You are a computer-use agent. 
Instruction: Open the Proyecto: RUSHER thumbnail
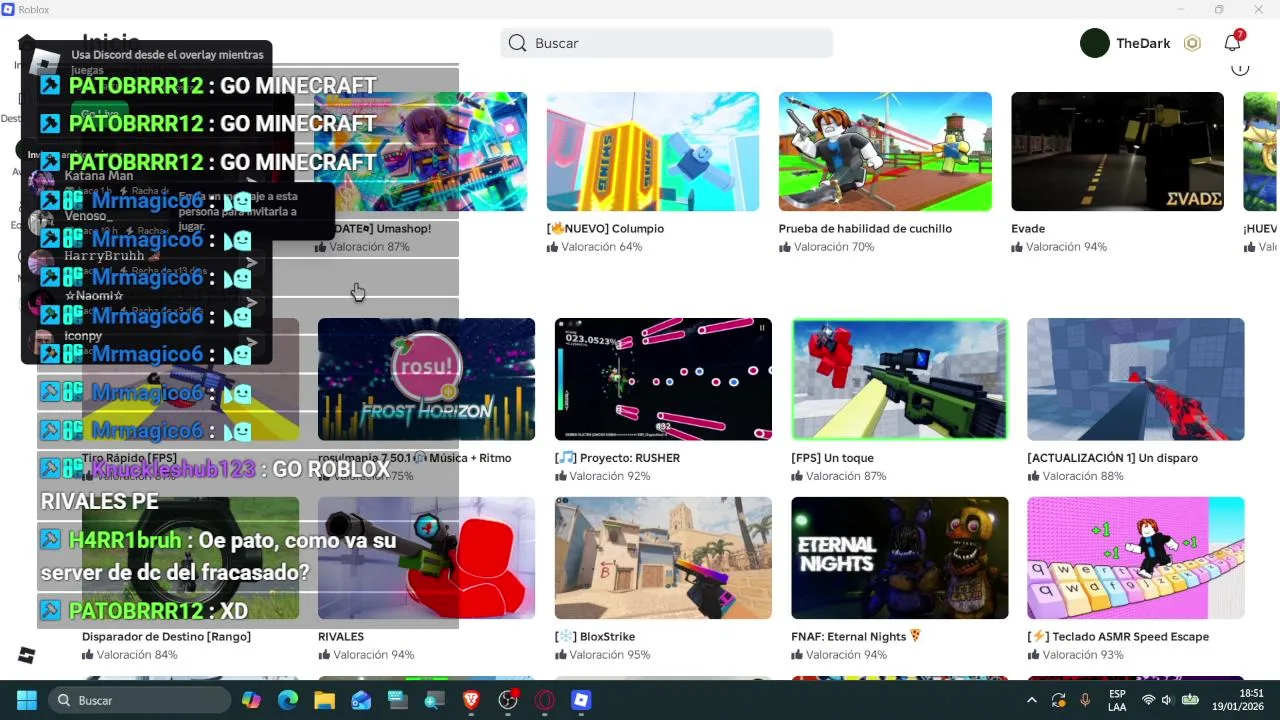coord(663,379)
